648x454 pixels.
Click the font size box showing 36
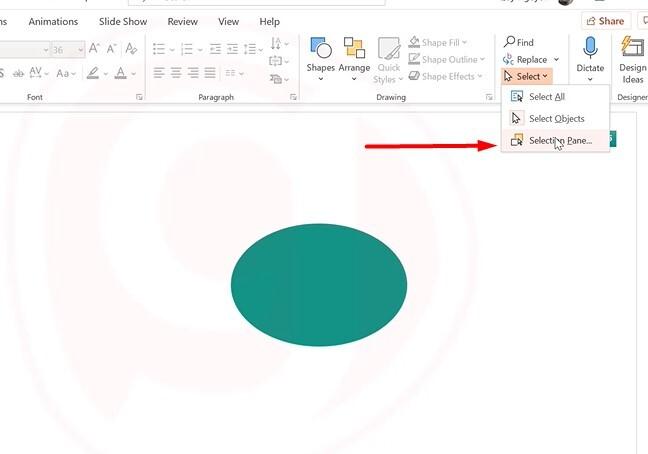click(x=62, y=50)
